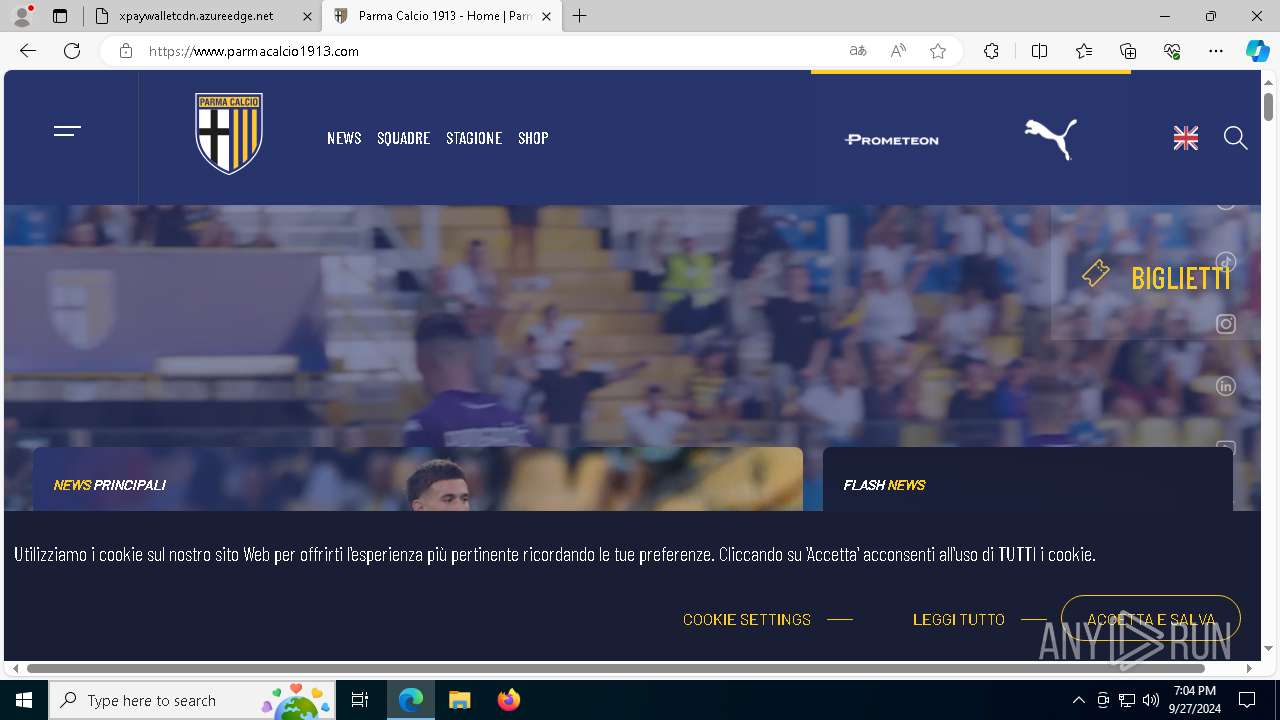Viewport: 1280px width, 720px height.
Task: Close the Parma Calcio 1913 tab
Action: click(546, 16)
